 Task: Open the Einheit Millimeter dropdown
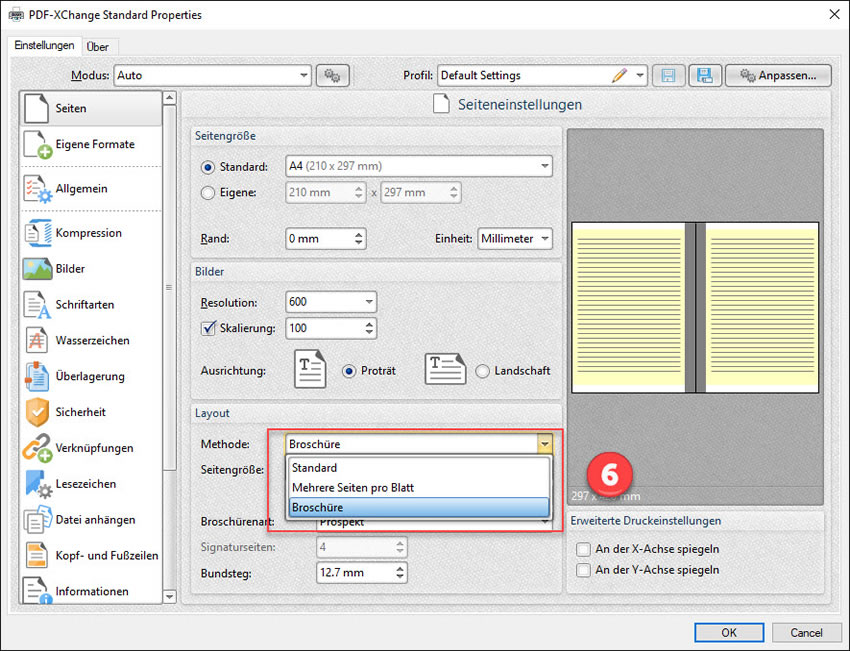click(515, 239)
